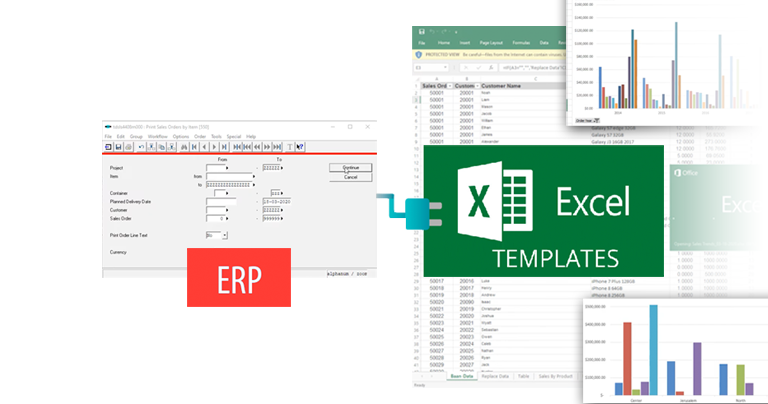Select the Table sheet tab

pos(524,376)
